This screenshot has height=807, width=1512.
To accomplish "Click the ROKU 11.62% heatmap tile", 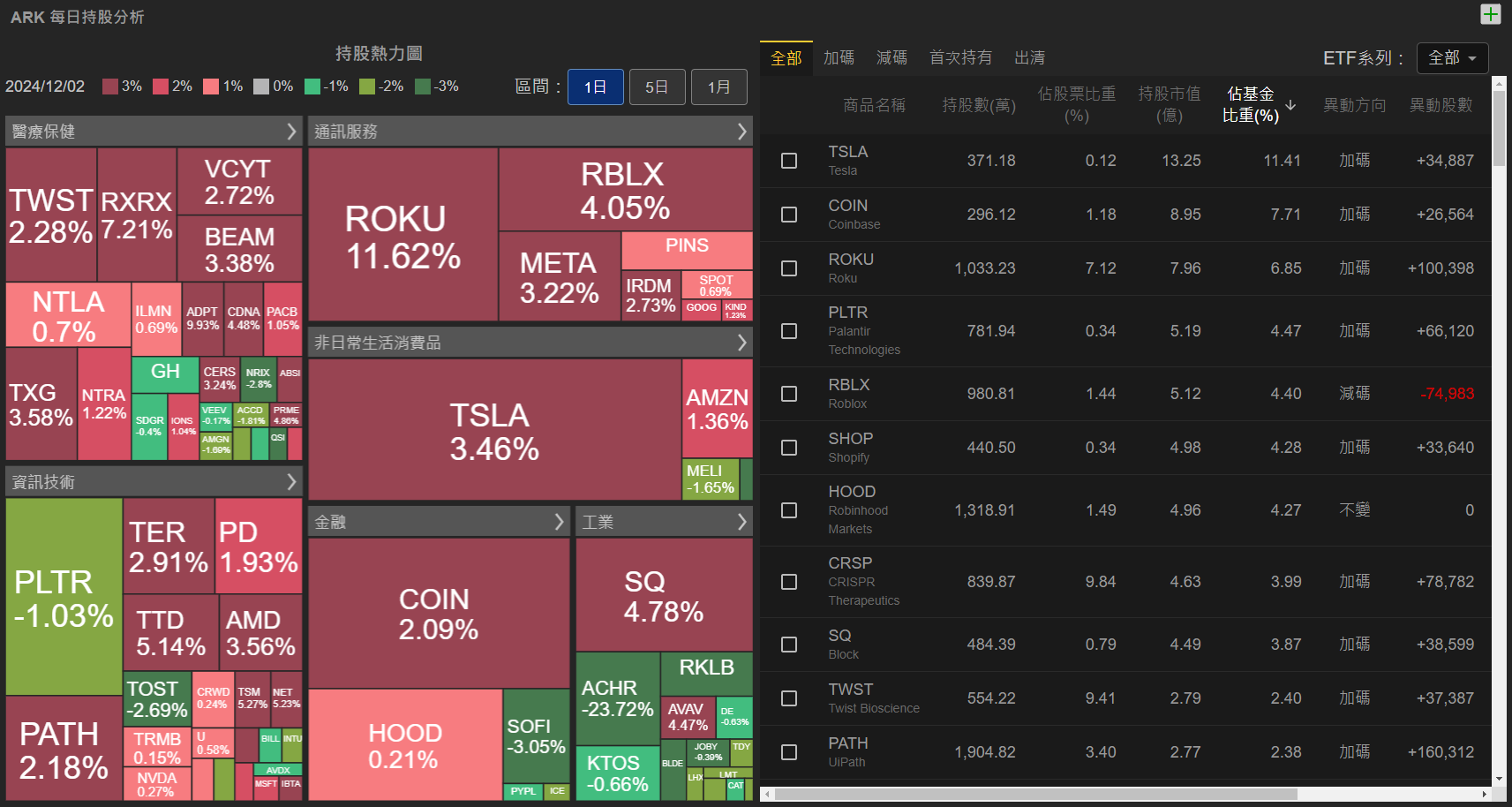I will coord(403,234).
